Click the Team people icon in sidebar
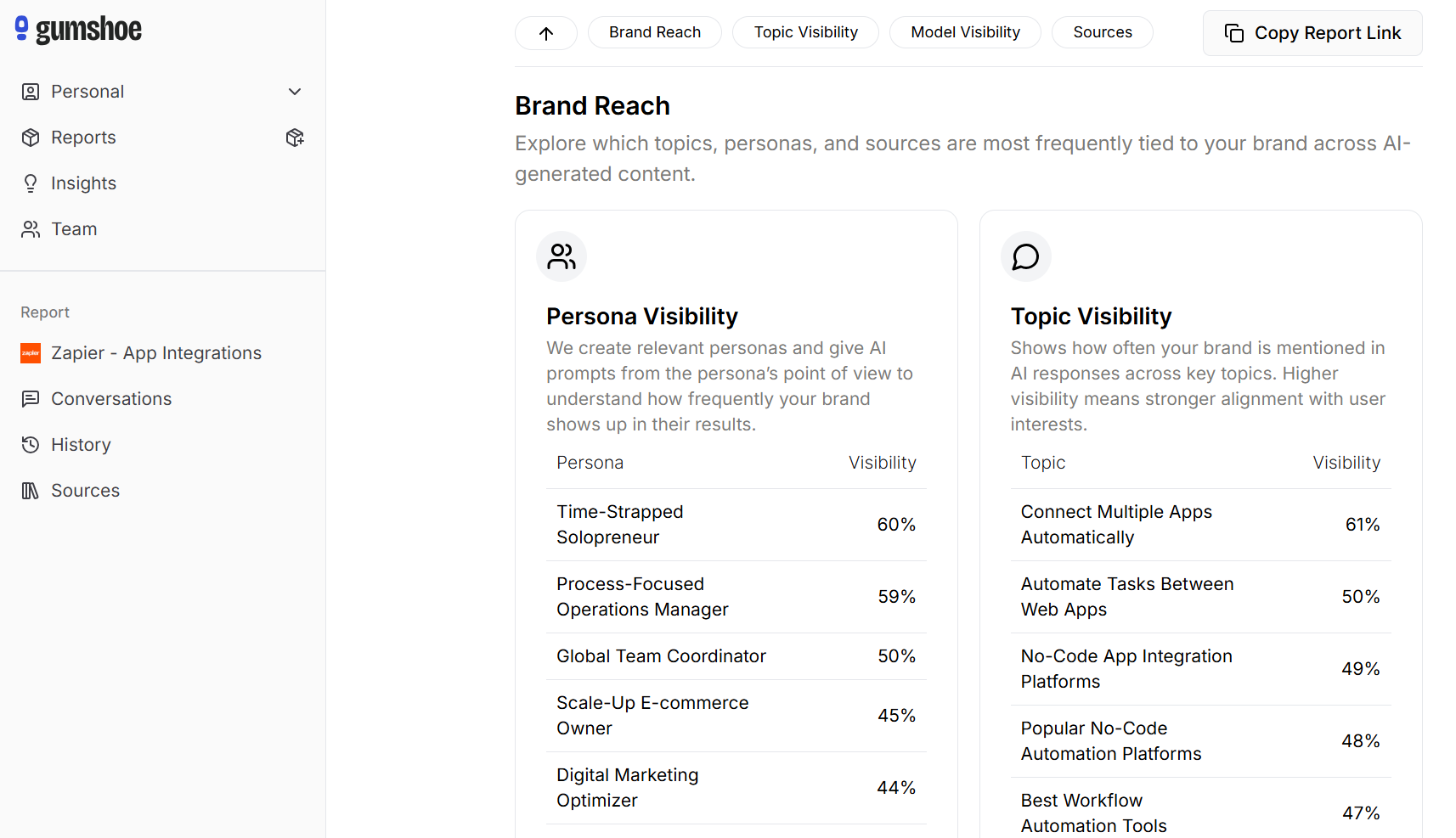 pyautogui.click(x=31, y=229)
